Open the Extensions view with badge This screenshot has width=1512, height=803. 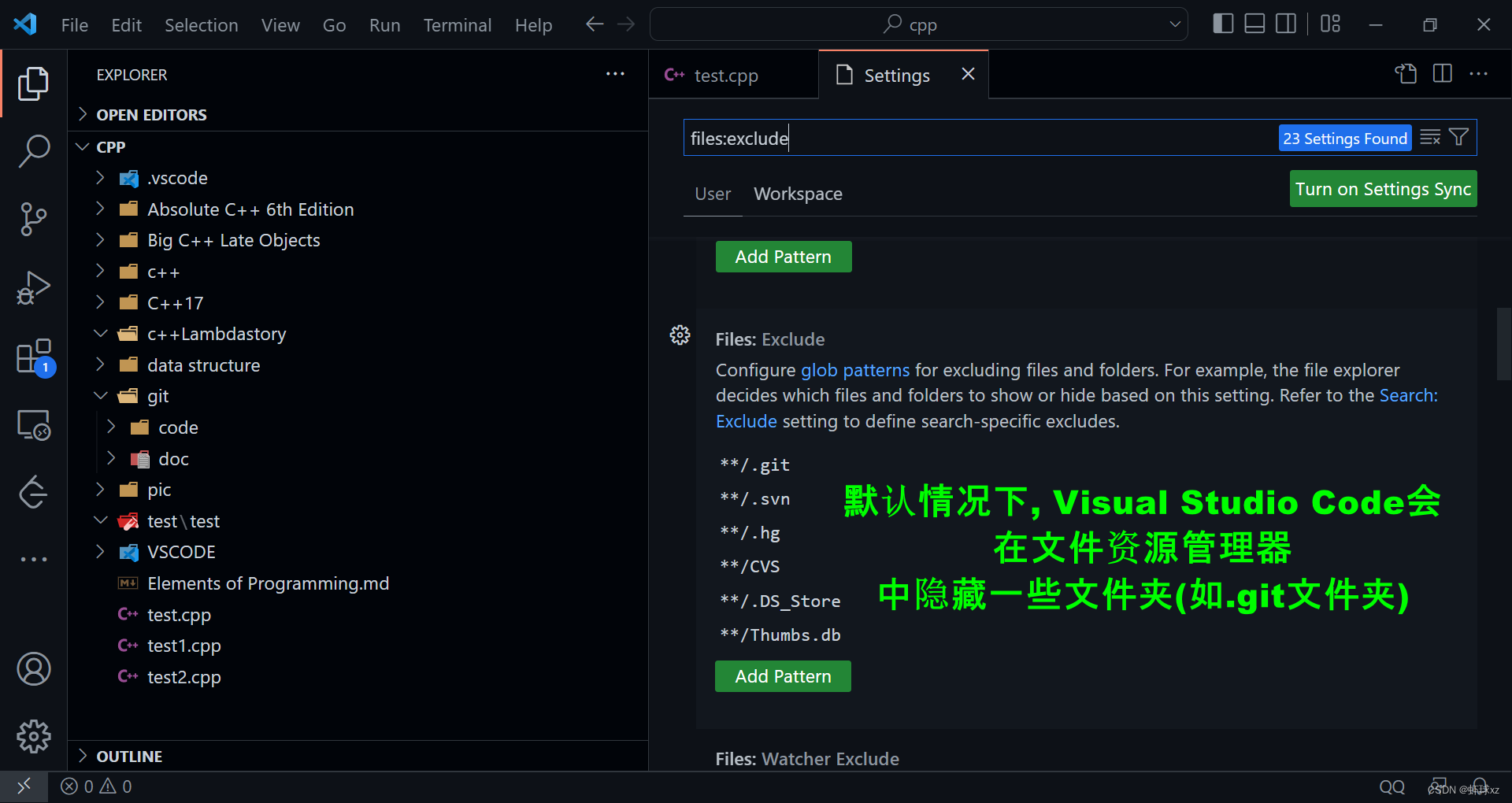(x=35, y=357)
